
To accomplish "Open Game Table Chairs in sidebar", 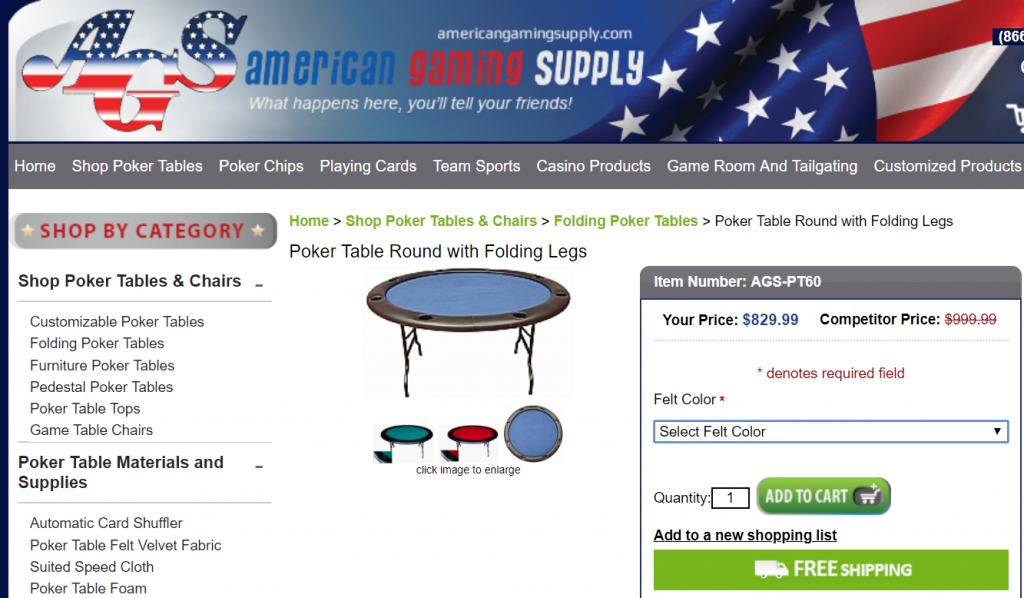I will [x=91, y=430].
